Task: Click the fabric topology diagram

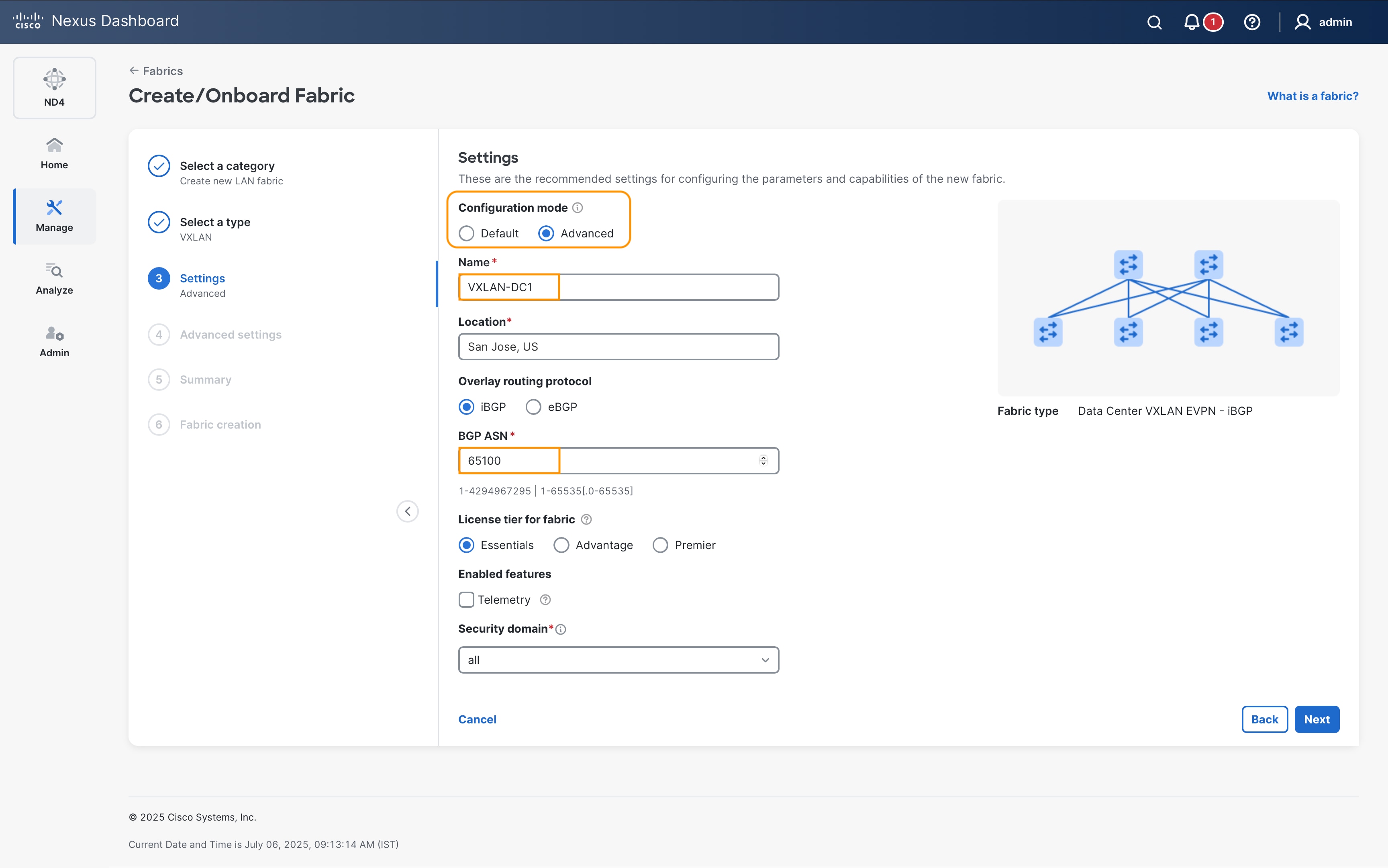Action: click(1168, 298)
